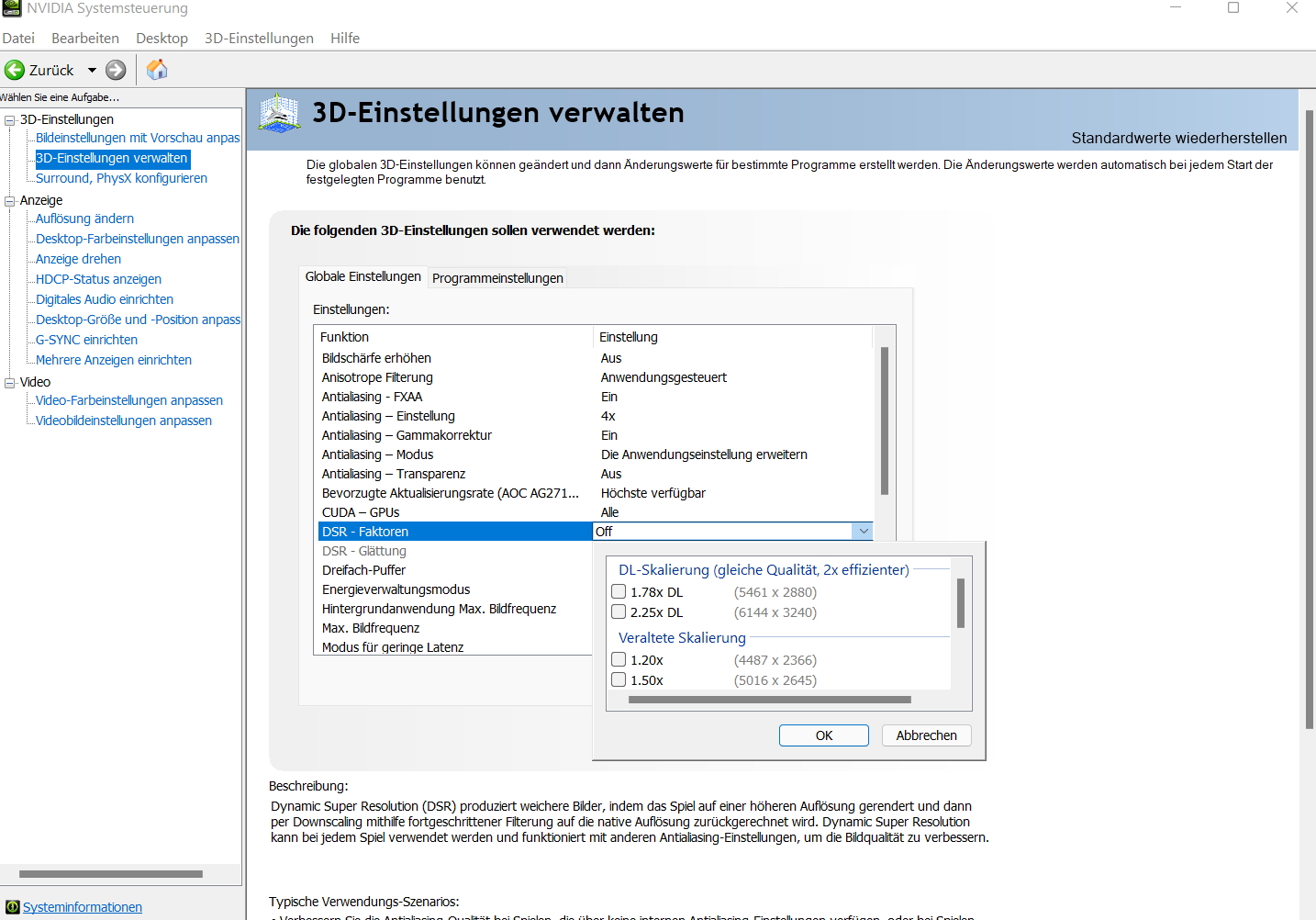The height and width of the screenshot is (920, 1316).
Task: Collapse the 3D-Einstellungen tree node
Action: coord(10,120)
